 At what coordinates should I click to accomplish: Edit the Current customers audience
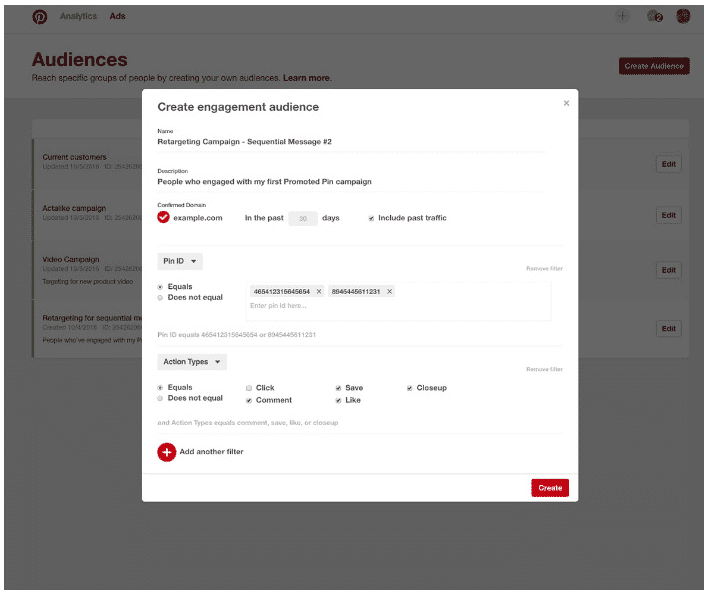point(668,164)
